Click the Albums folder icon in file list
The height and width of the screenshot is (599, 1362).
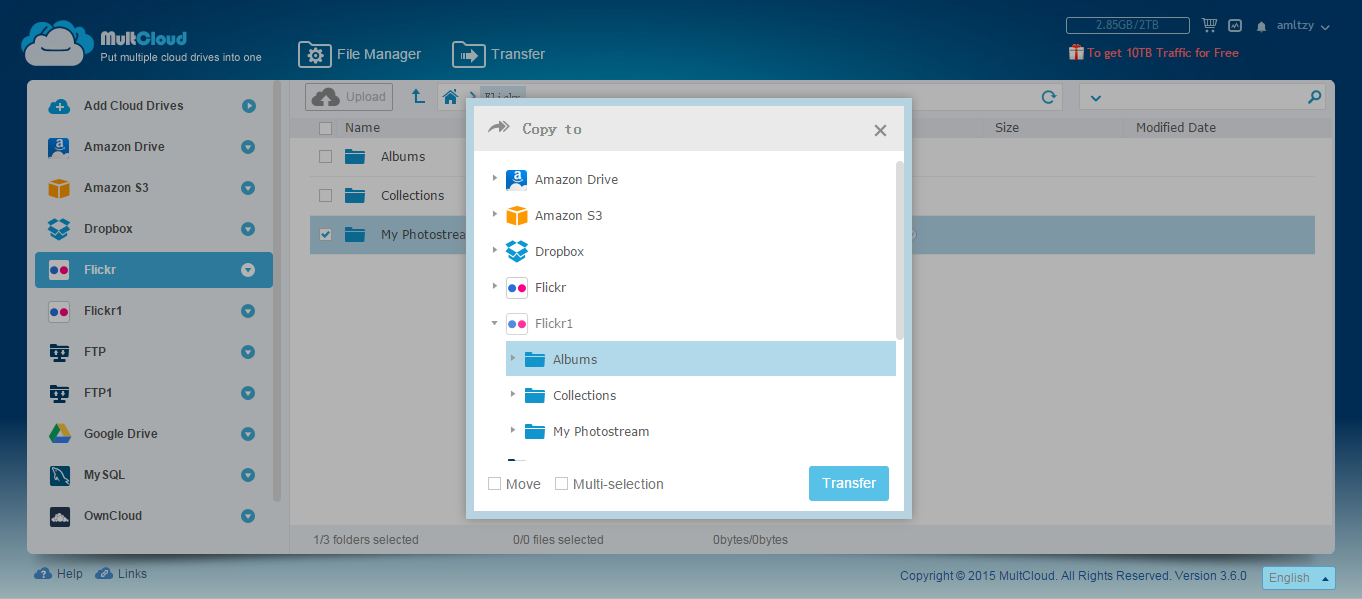[x=355, y=156]
